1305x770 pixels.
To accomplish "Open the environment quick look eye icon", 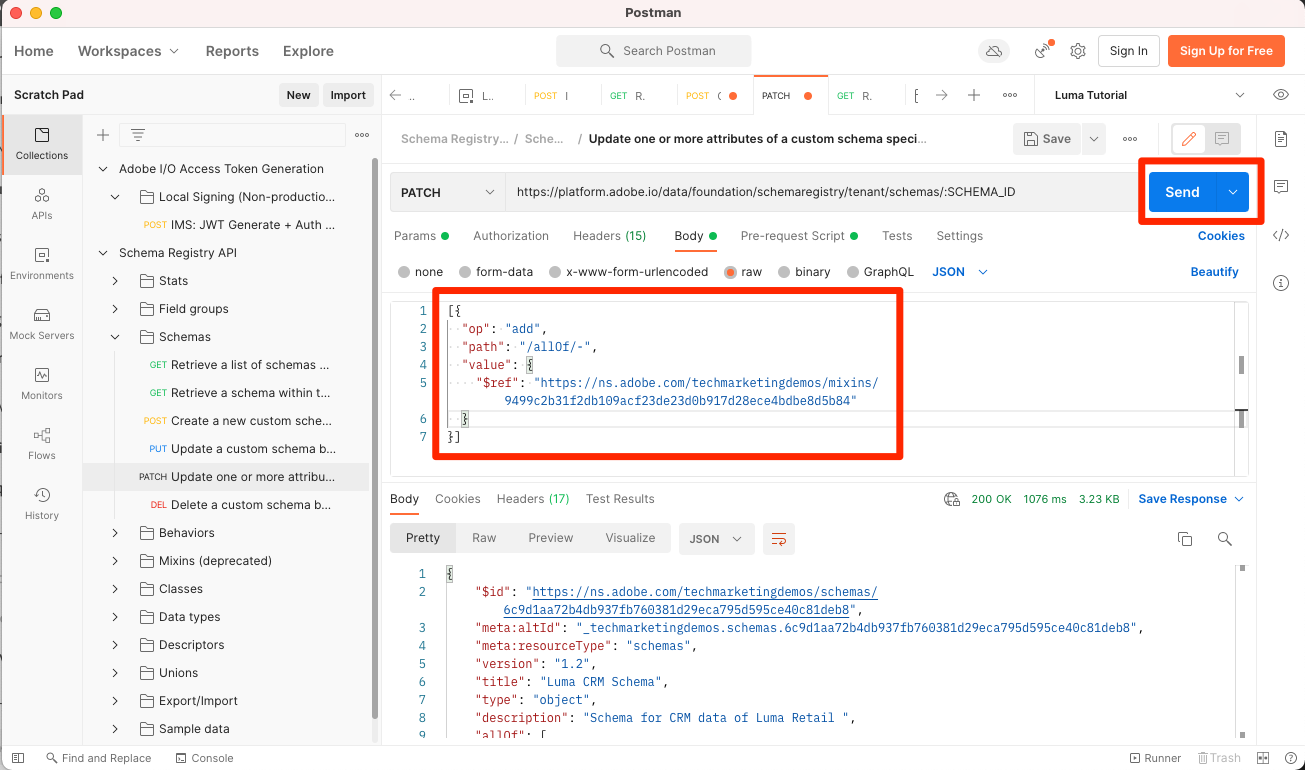I will pyautogui.click(x=1281, y=95).
